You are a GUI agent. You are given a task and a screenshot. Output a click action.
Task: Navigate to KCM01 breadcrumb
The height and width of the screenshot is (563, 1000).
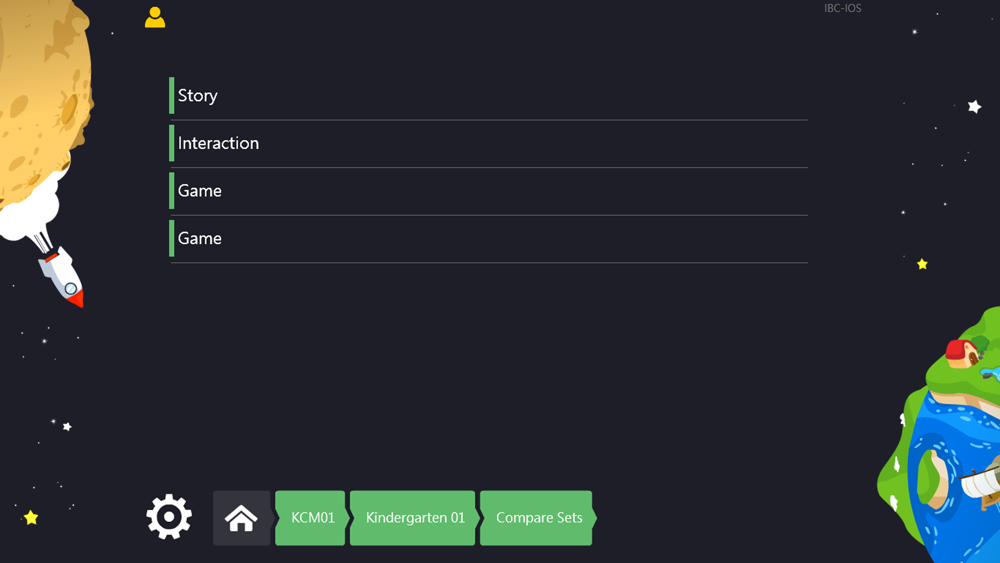pyautogui.click(x=311, y=518)
